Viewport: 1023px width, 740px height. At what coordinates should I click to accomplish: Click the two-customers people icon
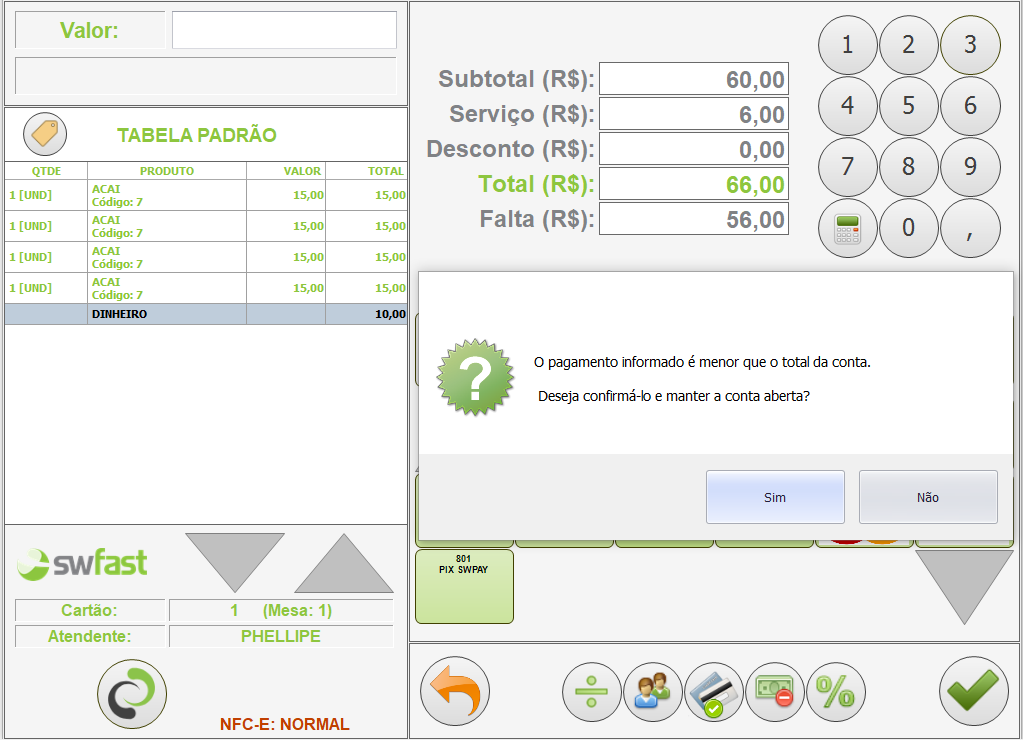click(x=652, y=692)
